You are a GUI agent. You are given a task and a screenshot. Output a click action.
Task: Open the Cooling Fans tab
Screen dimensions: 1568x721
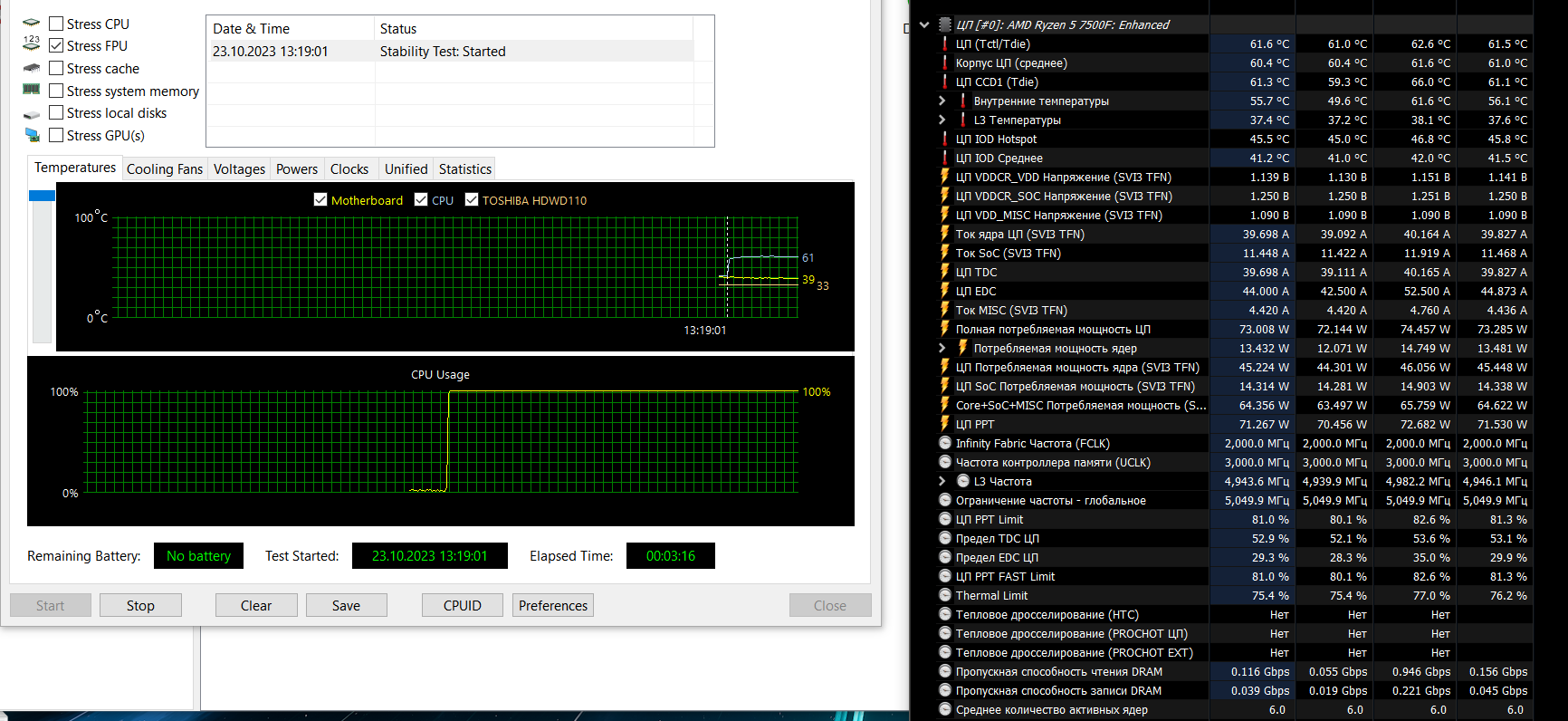[165, 169]
